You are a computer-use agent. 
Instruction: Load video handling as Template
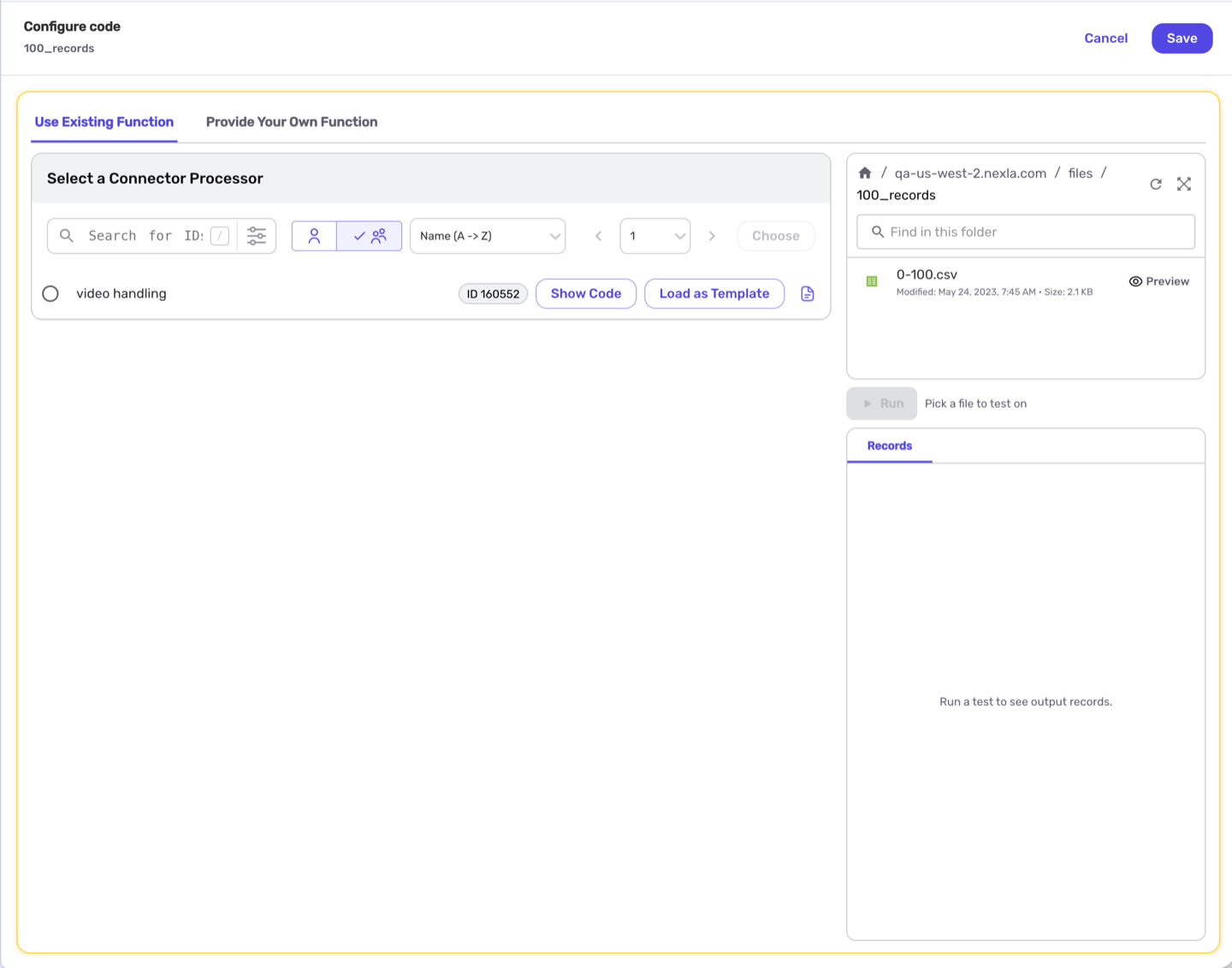click(714, 293)
